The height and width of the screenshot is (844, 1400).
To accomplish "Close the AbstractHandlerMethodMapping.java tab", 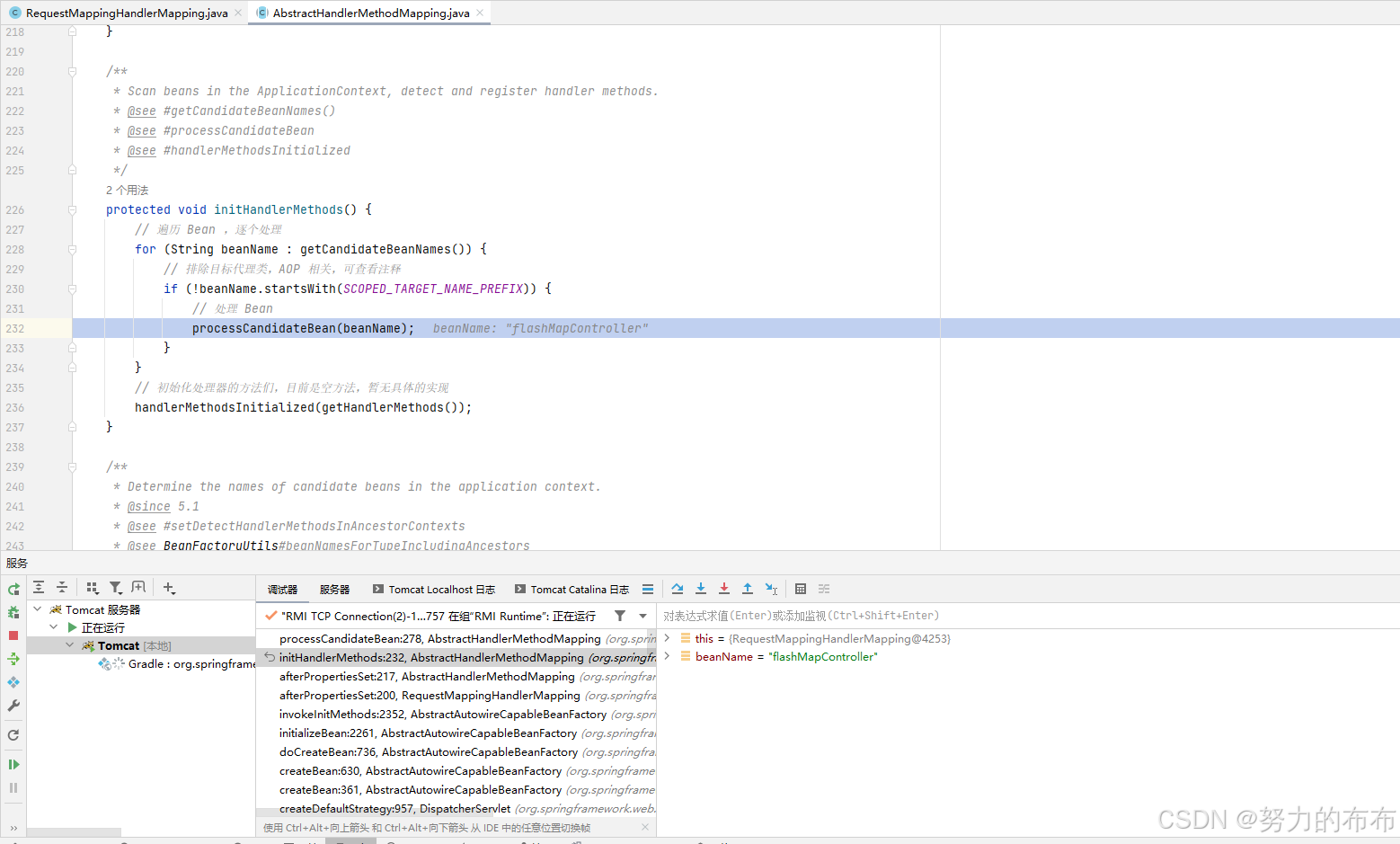I will point(480,13).
